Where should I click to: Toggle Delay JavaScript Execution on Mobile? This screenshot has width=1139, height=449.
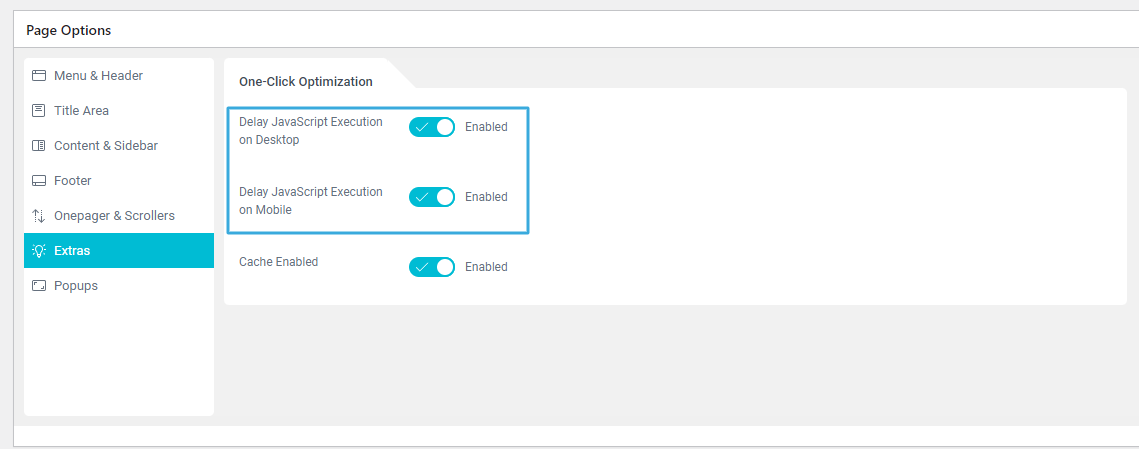(x=432, y=197)
